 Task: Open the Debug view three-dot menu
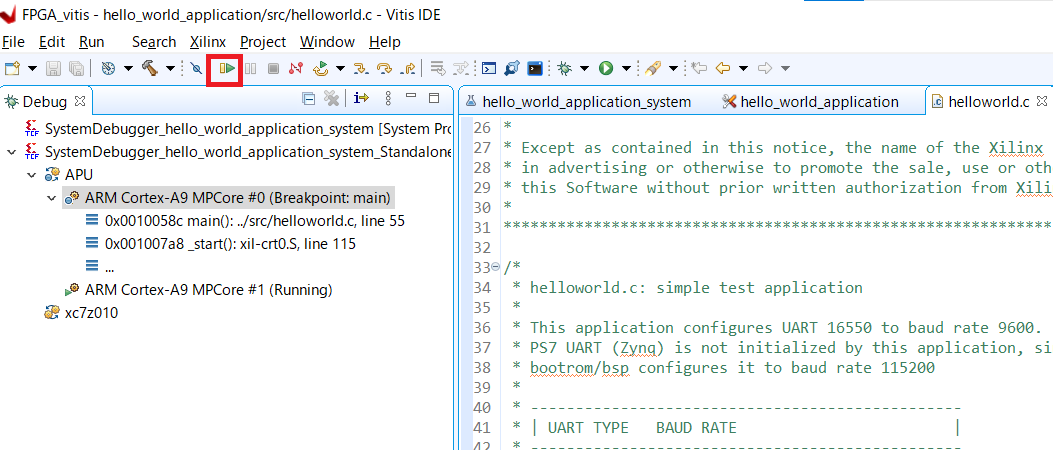[387, 99]
